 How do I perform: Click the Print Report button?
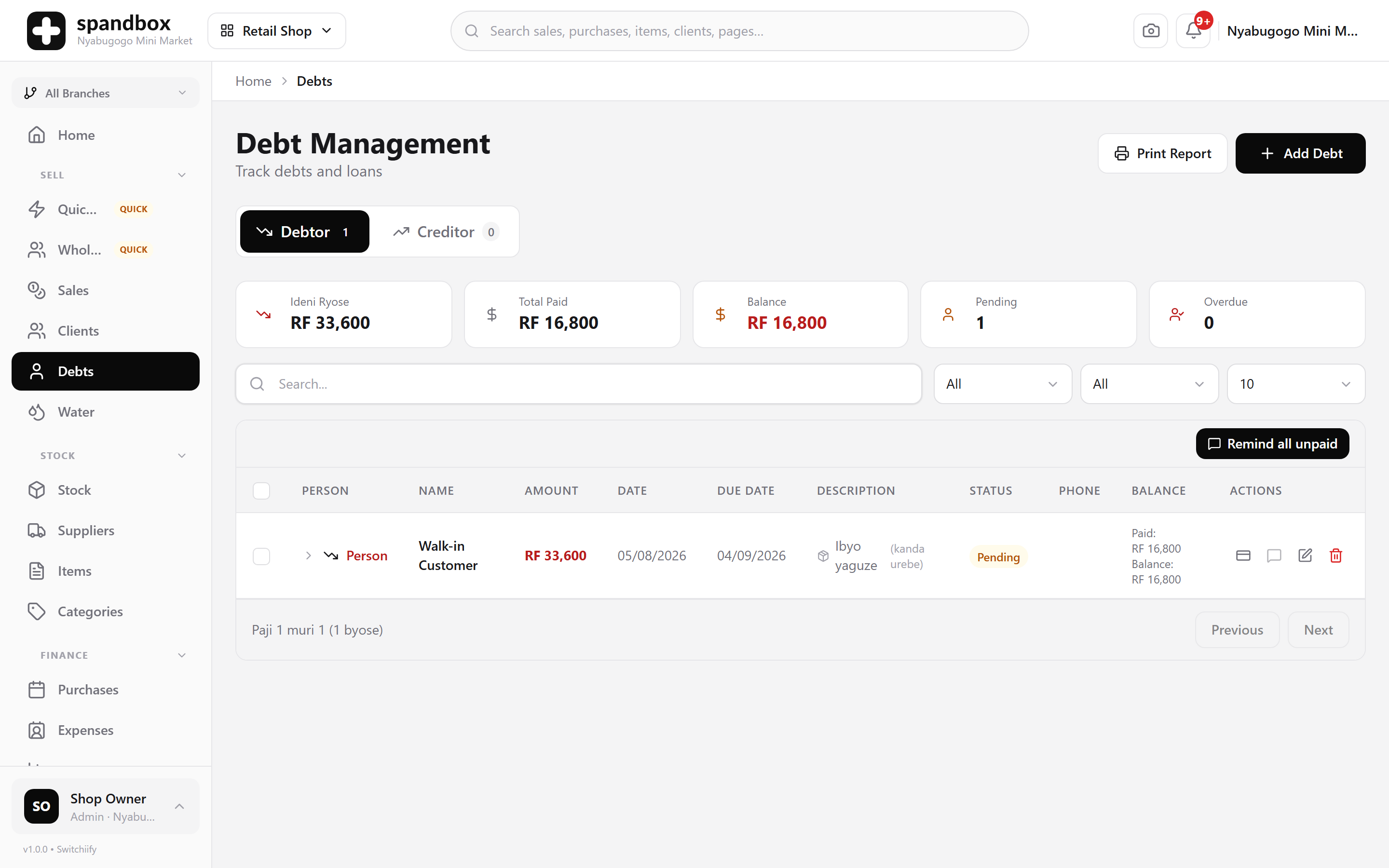tap(1162, 153)
